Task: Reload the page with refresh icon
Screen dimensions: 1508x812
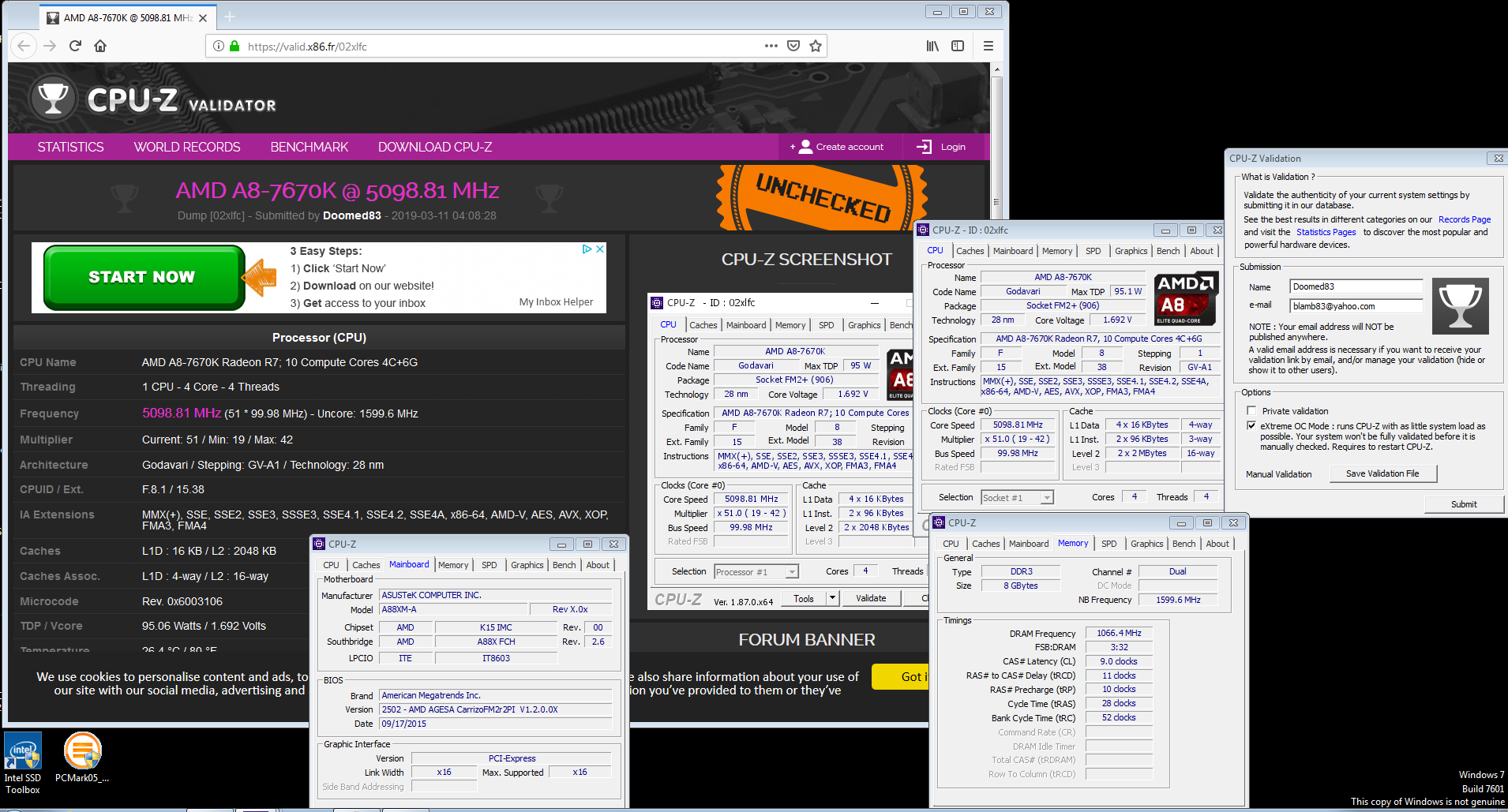Action: click(x=75, y=46)
